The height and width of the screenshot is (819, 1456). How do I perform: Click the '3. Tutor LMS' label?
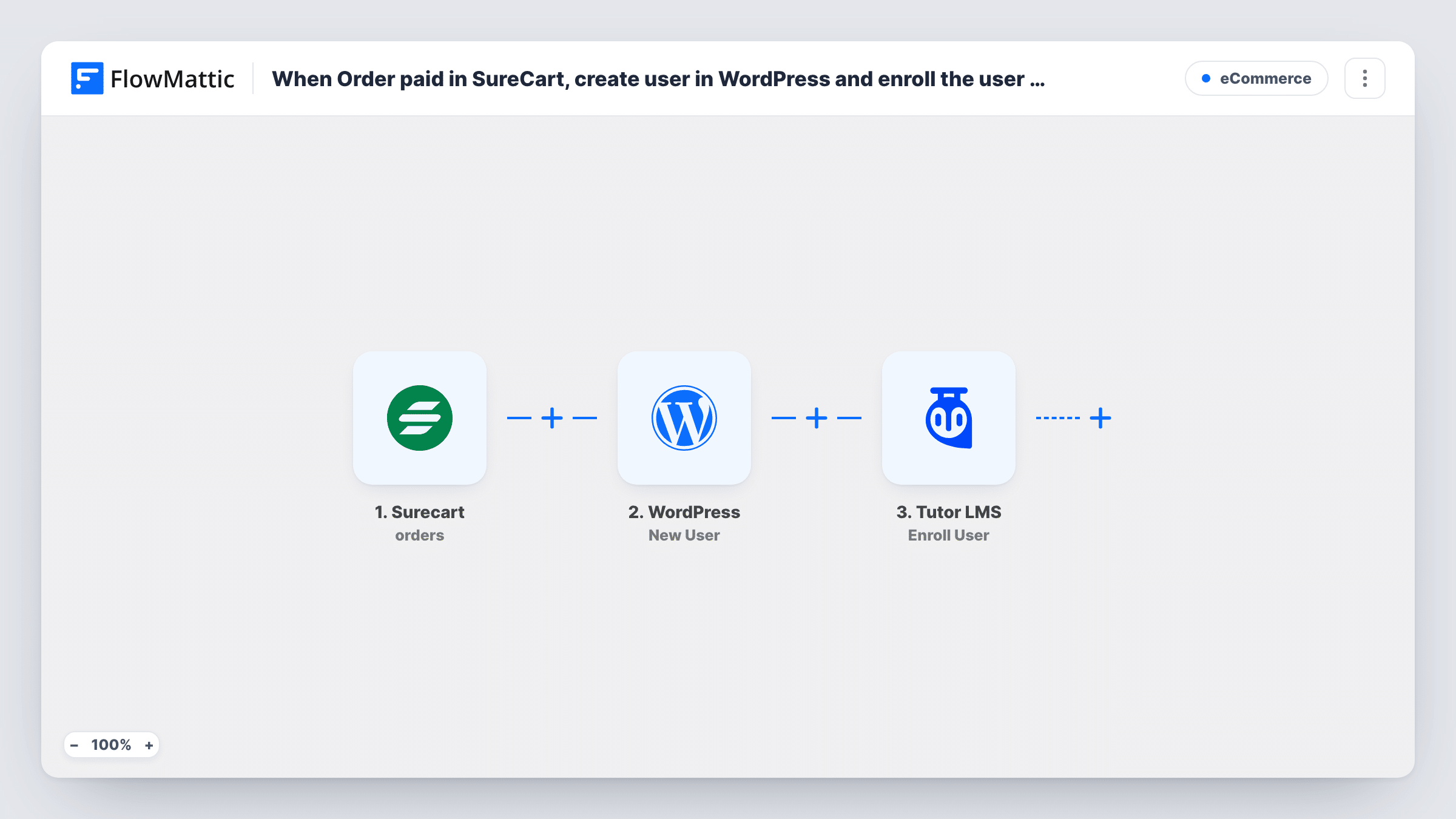coord(948,512)
